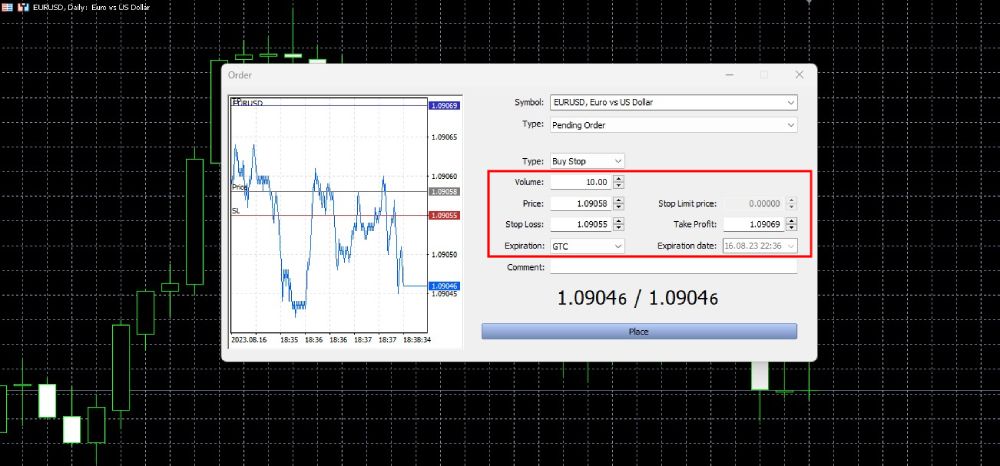Click the blue 1.09069 take profit price label
This screenshot has height=466, width=1000.
pyautogui.click(x=443, y=105)
